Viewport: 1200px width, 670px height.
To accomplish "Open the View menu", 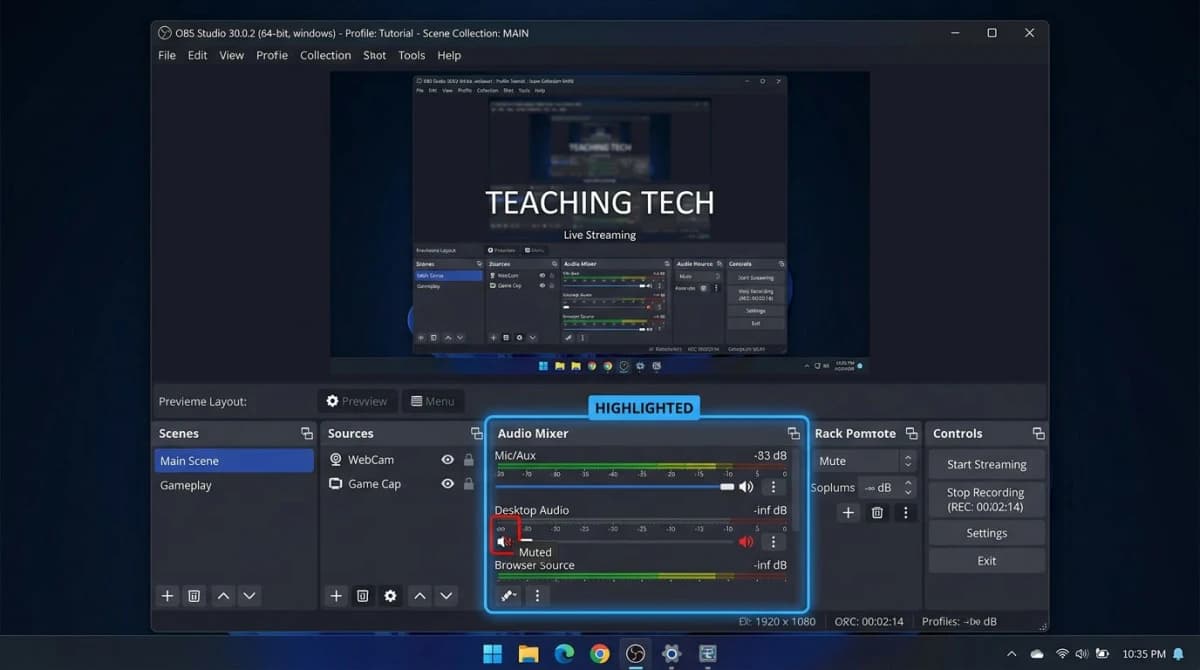I will (x=232, y=55).
